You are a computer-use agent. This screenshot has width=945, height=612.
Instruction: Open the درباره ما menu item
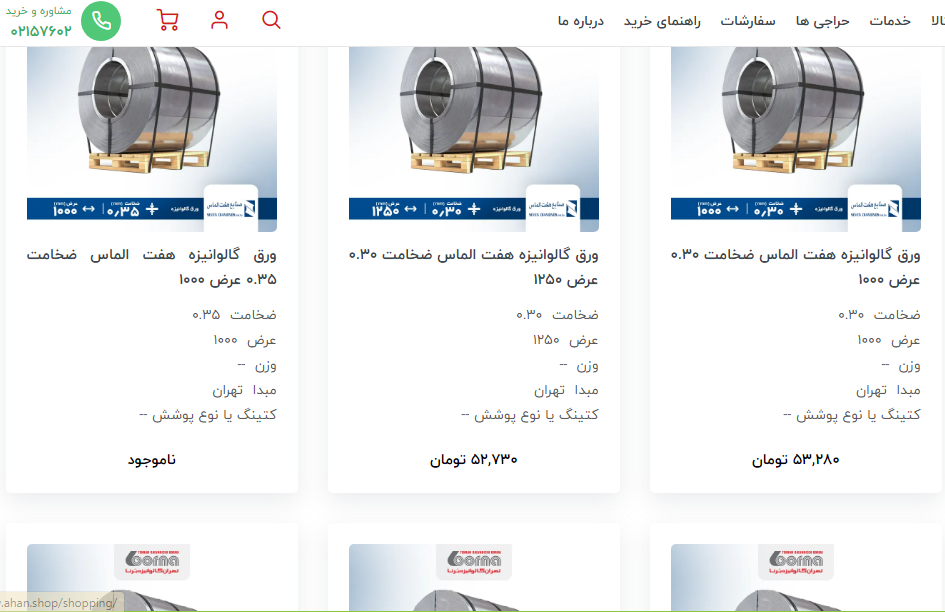(581, 21)
